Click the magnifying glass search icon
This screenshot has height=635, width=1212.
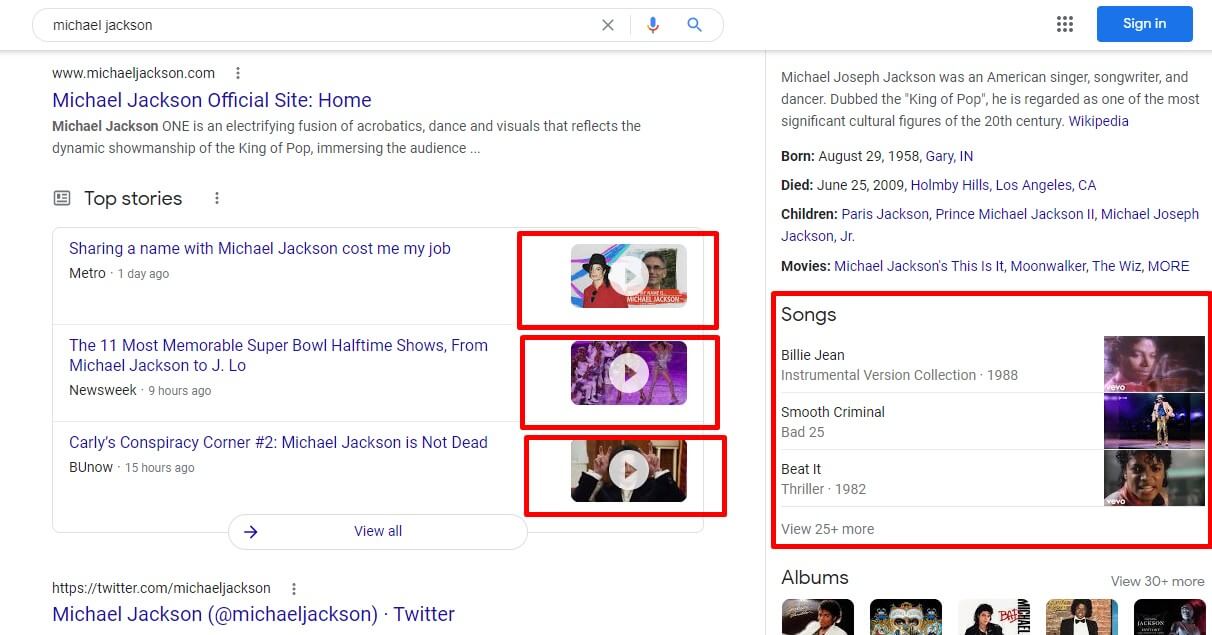pyautogui.click(x=695, y=25)
